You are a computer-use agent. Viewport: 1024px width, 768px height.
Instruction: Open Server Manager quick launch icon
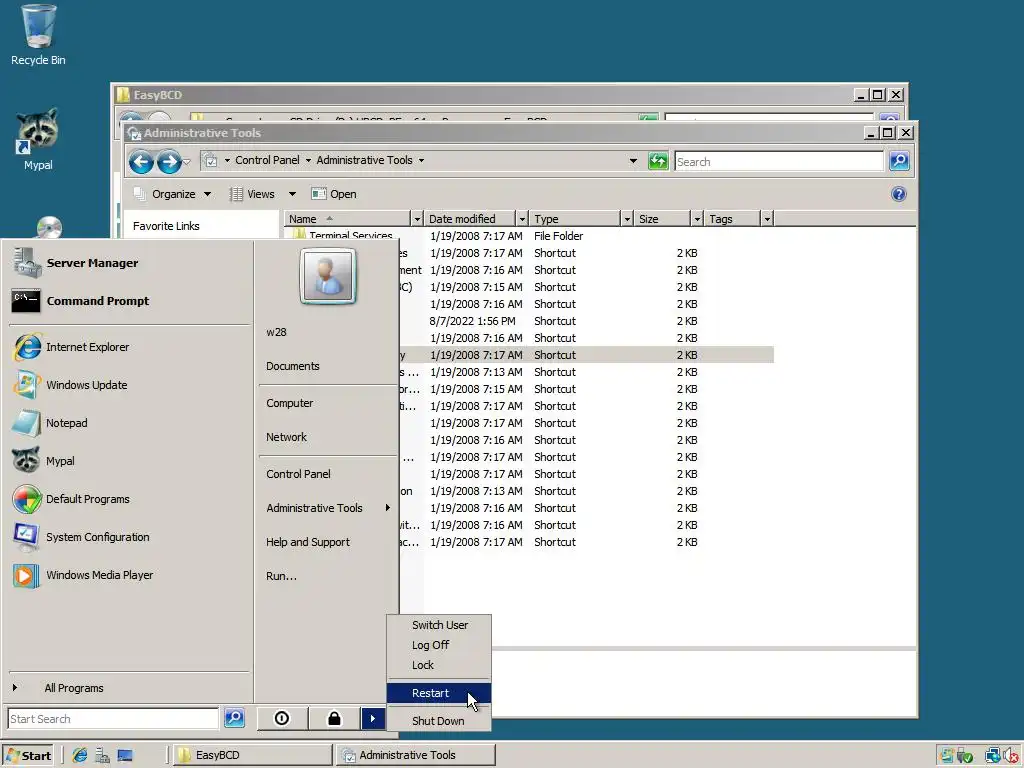pyautogui.click(x=102, y=755)
